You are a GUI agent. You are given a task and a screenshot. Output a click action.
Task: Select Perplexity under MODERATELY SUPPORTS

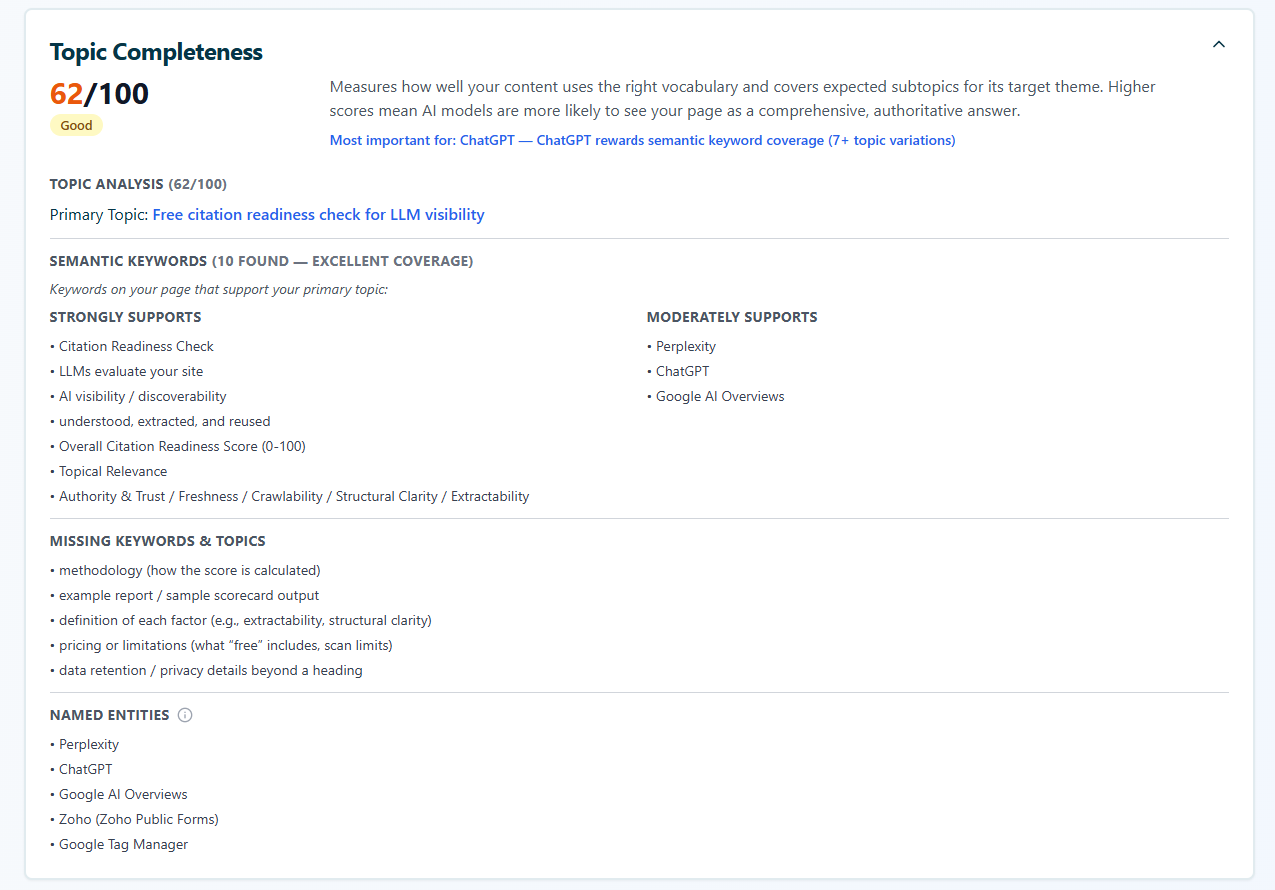(x=685, y=346)
